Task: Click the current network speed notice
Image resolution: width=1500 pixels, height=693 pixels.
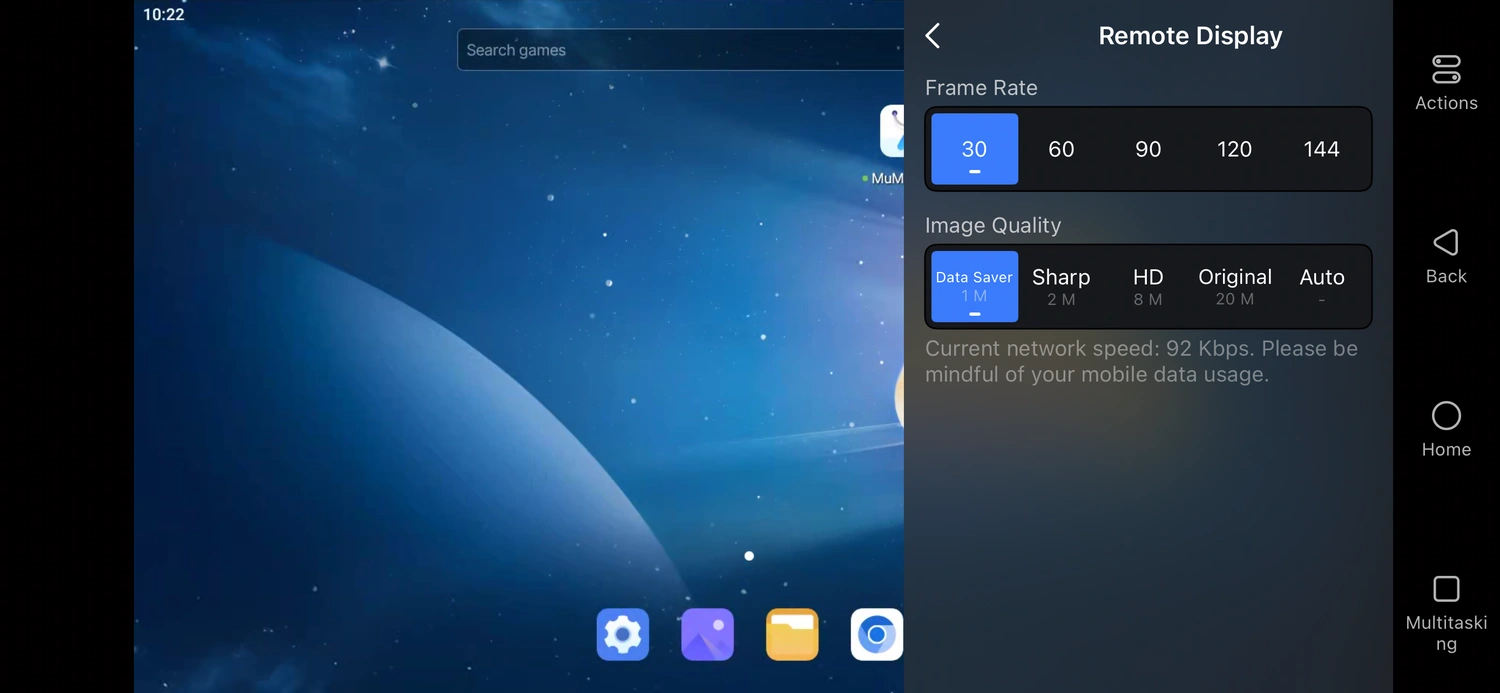Action: [1141, 362]
